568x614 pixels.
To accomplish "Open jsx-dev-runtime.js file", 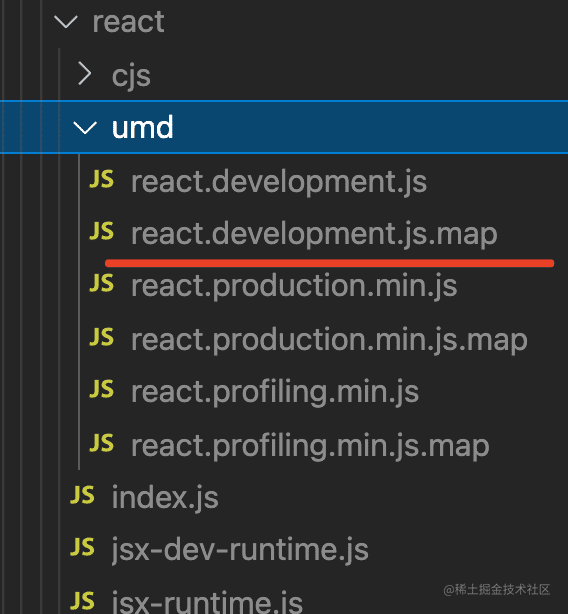I will tap(240, 550).
